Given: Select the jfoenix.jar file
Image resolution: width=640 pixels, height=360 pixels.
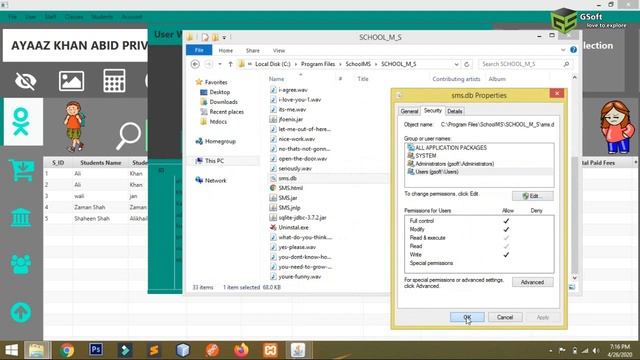Looking at the screenshot, I should click(x=290, y=119).
